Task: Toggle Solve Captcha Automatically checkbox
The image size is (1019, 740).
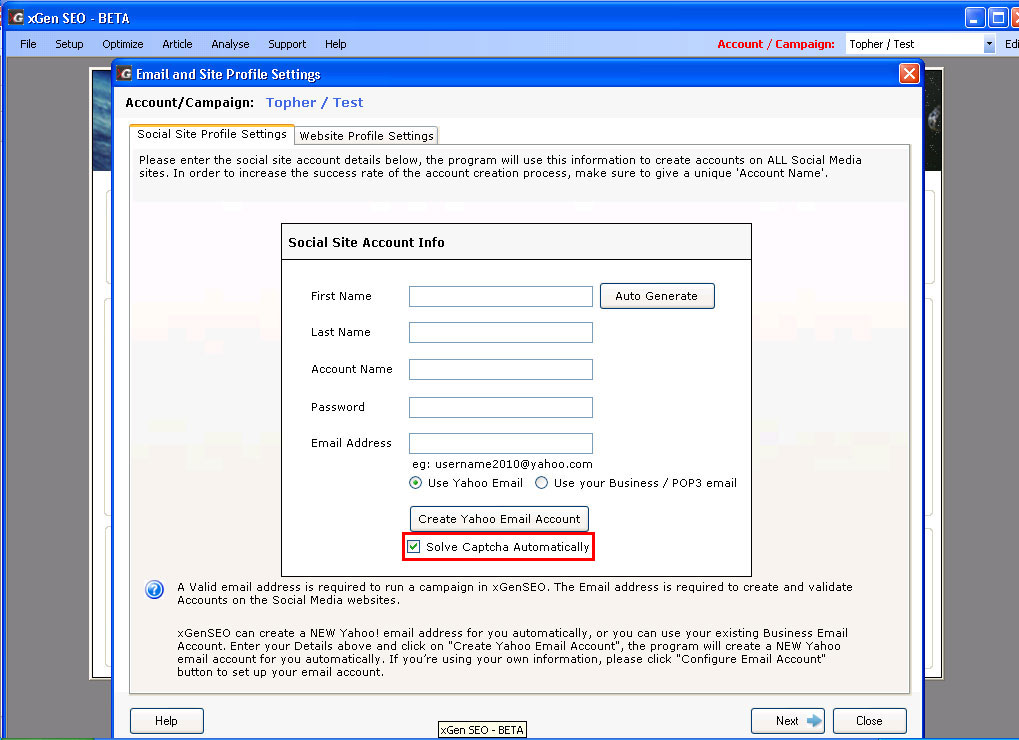Action: pyautogui.click(x=413, y=546)
